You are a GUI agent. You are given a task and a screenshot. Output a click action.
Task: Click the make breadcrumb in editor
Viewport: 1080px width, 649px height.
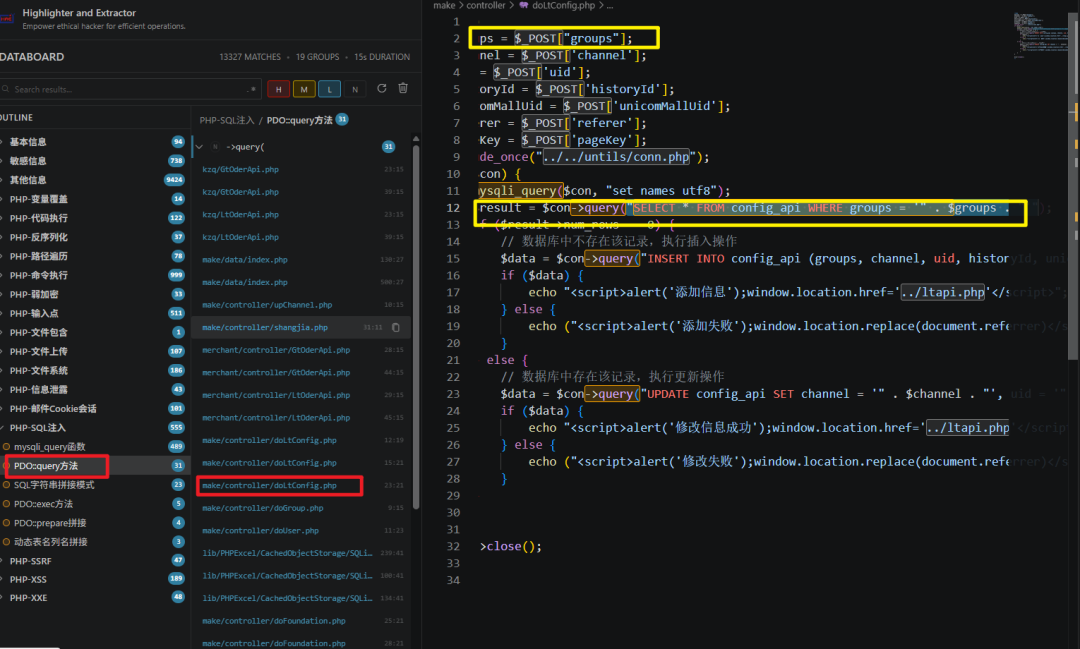pyautogui.click(x=444, y=6)
